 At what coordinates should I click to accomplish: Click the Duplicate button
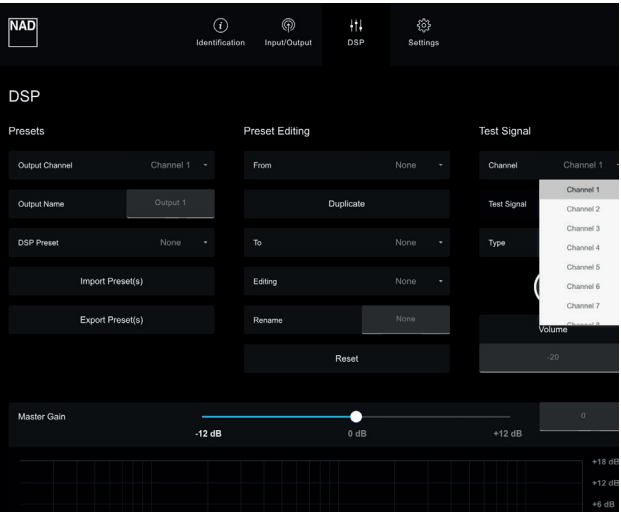pyautogui.click(x=346, y=204)
